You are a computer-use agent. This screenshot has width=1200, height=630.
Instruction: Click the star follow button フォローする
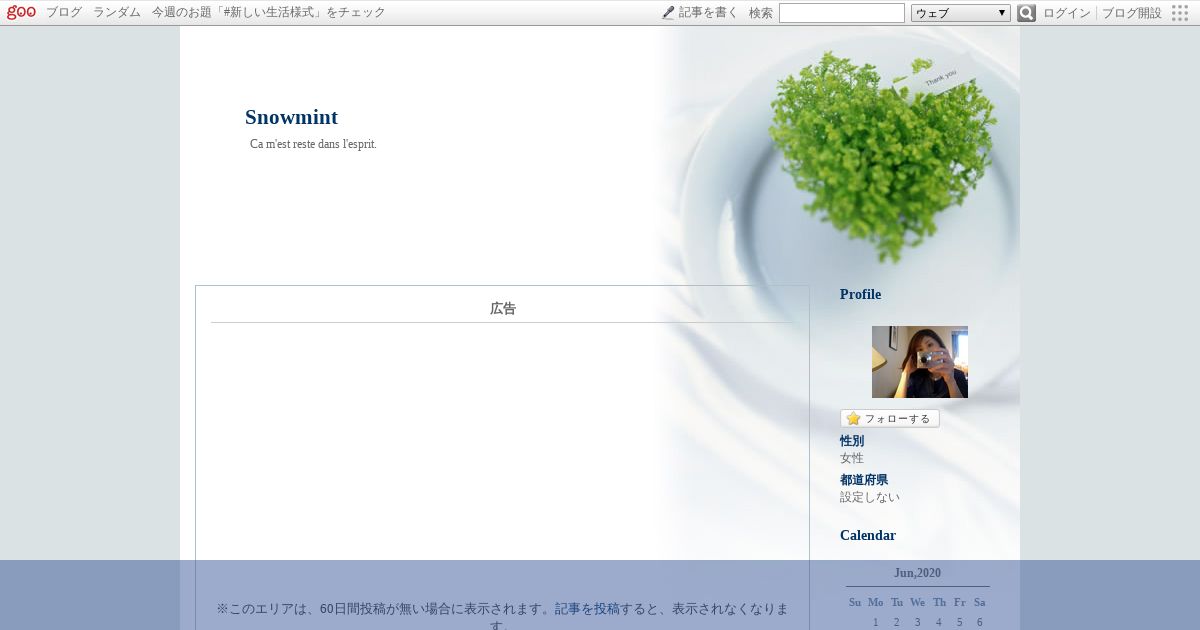tap(890, 418)
